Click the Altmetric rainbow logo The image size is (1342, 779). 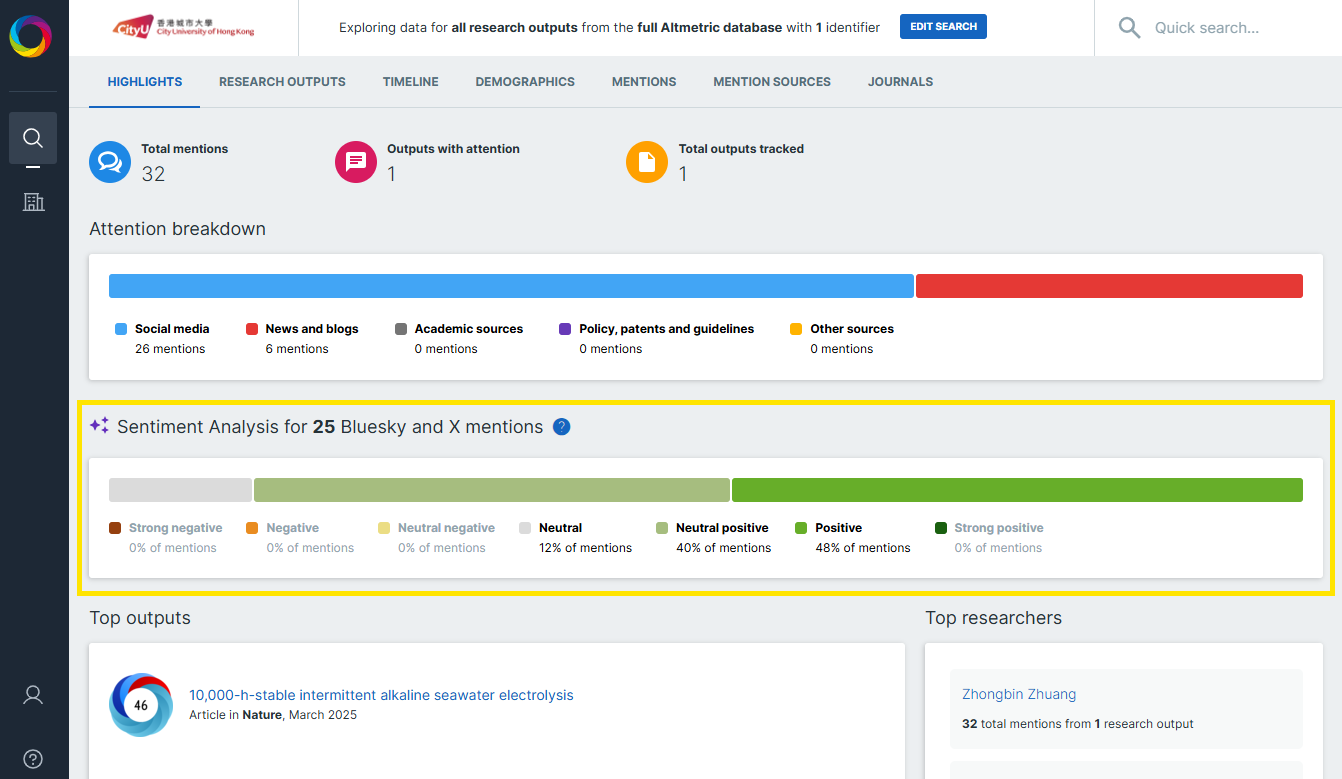(x=30, y=37)
